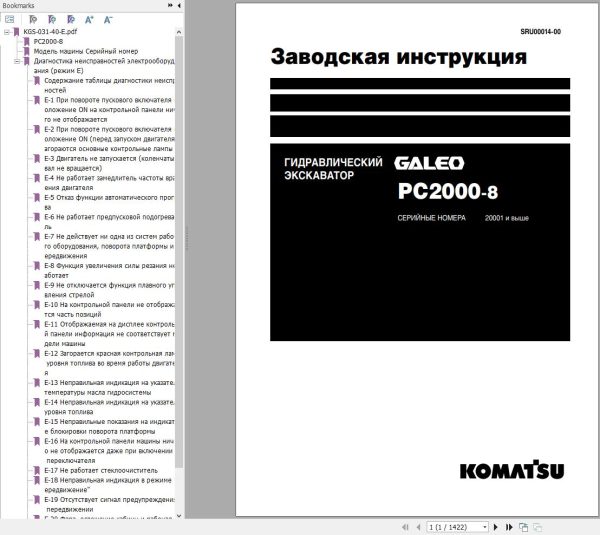Screen dimensions: 600x535
Task: Select E-15 Неправильные показания bookmark
Action: (x=109, y=426)
